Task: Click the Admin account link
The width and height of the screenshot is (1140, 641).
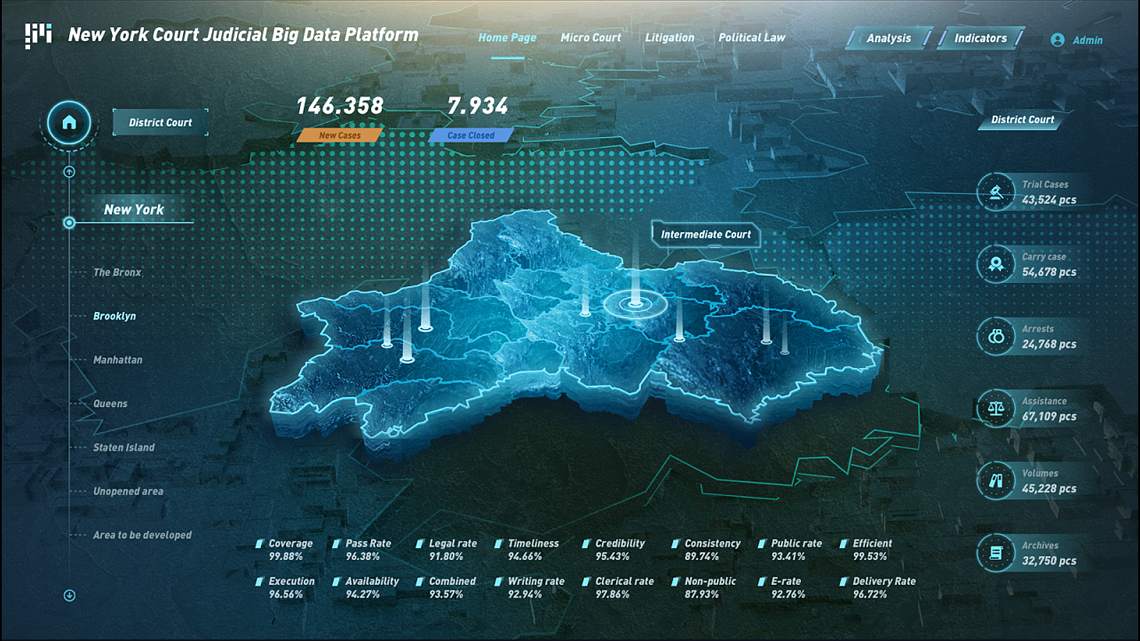Action: 1088,41
